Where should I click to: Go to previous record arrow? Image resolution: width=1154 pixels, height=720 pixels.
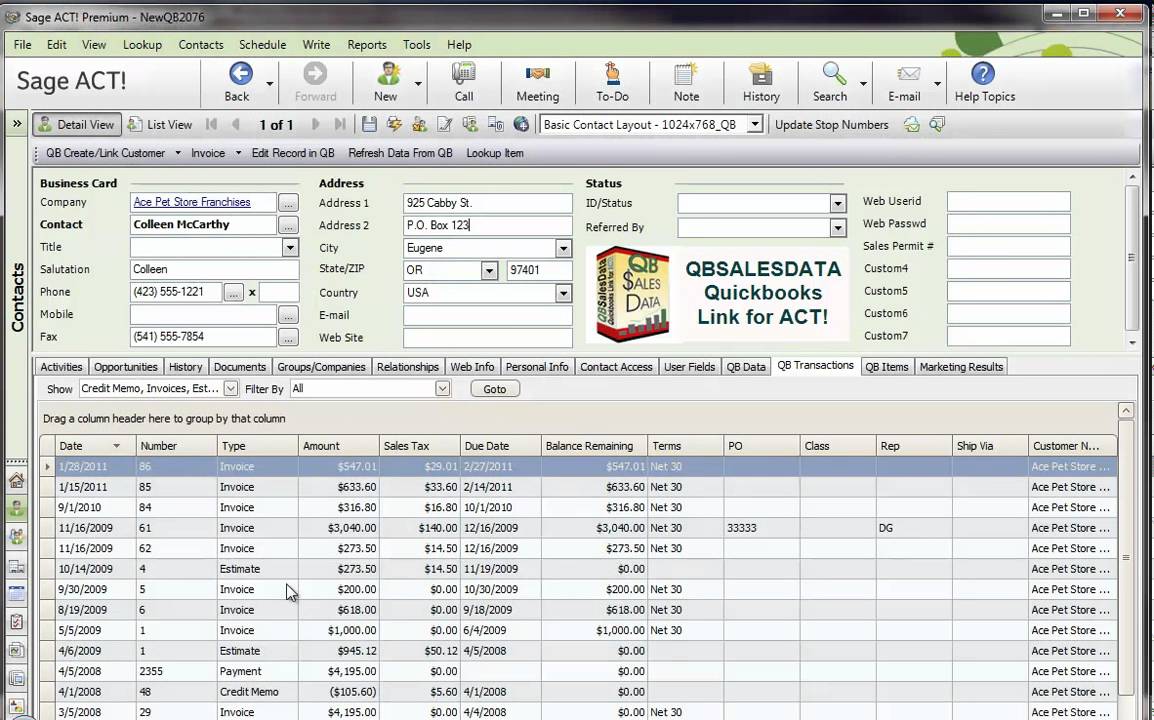click(236, 124)
